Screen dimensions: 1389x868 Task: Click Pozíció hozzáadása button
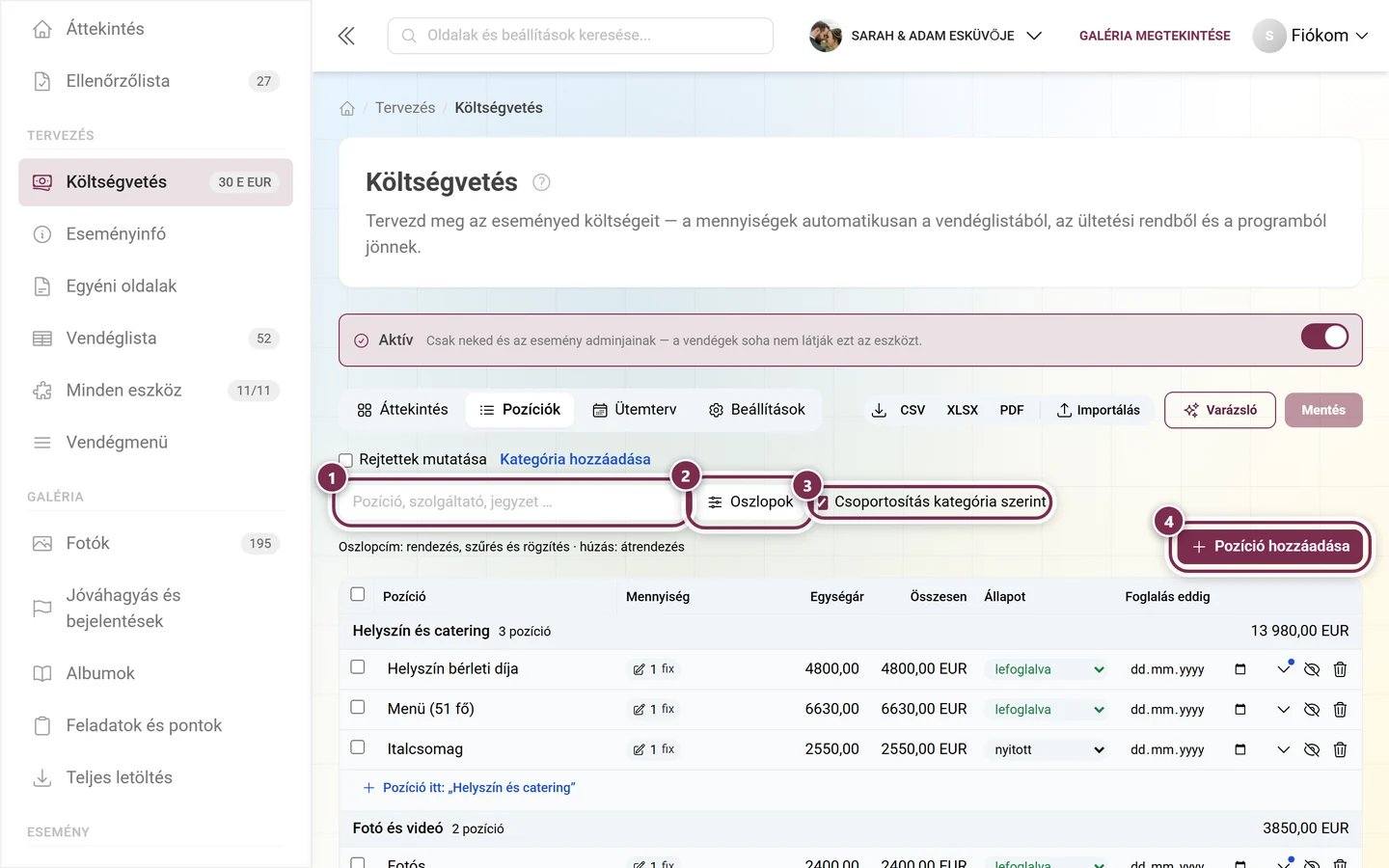click(1270, 547)
